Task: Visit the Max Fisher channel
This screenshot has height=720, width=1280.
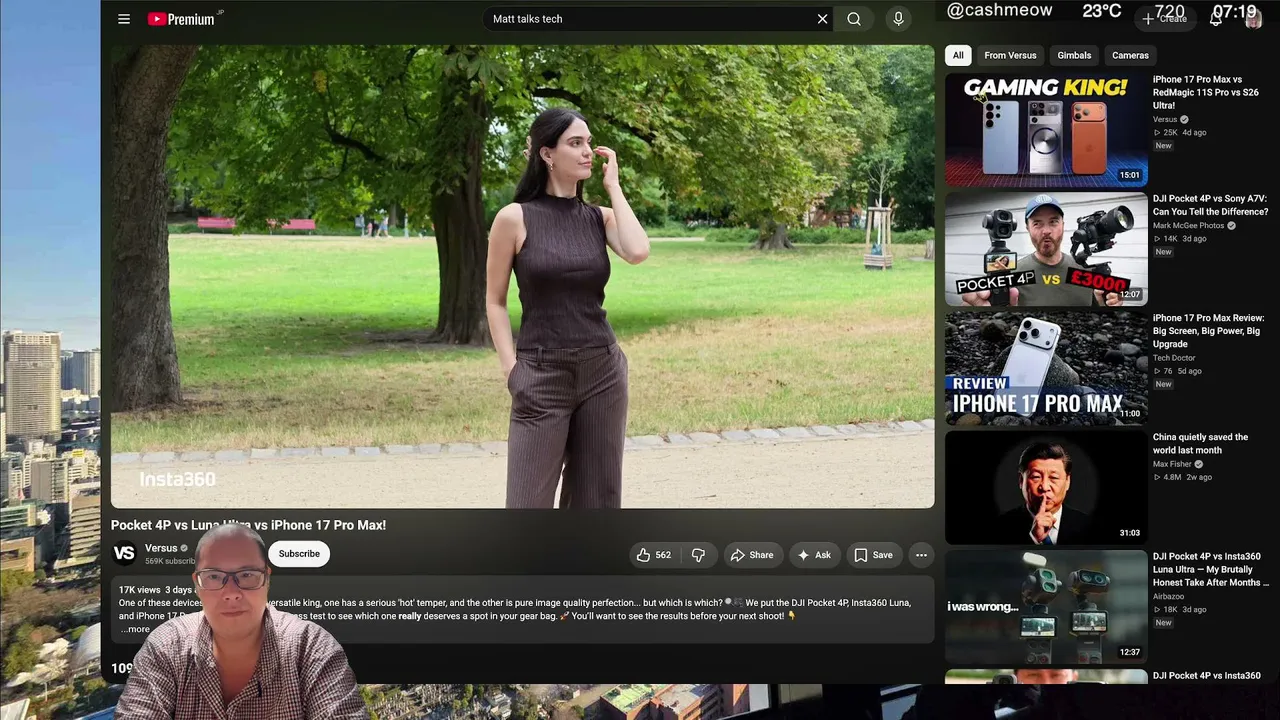Action: coord(1172,464)
